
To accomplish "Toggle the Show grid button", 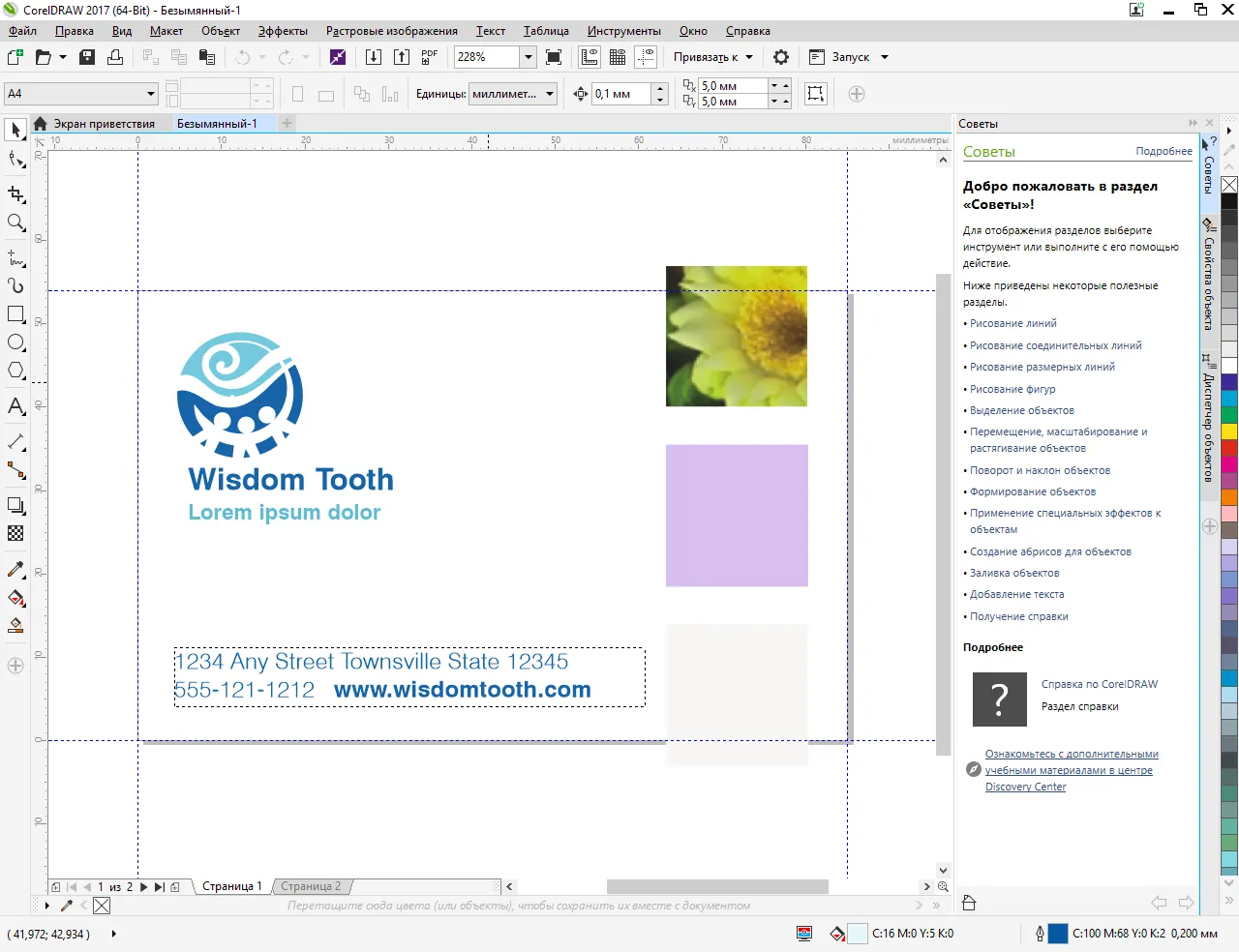I will (618, 57).
